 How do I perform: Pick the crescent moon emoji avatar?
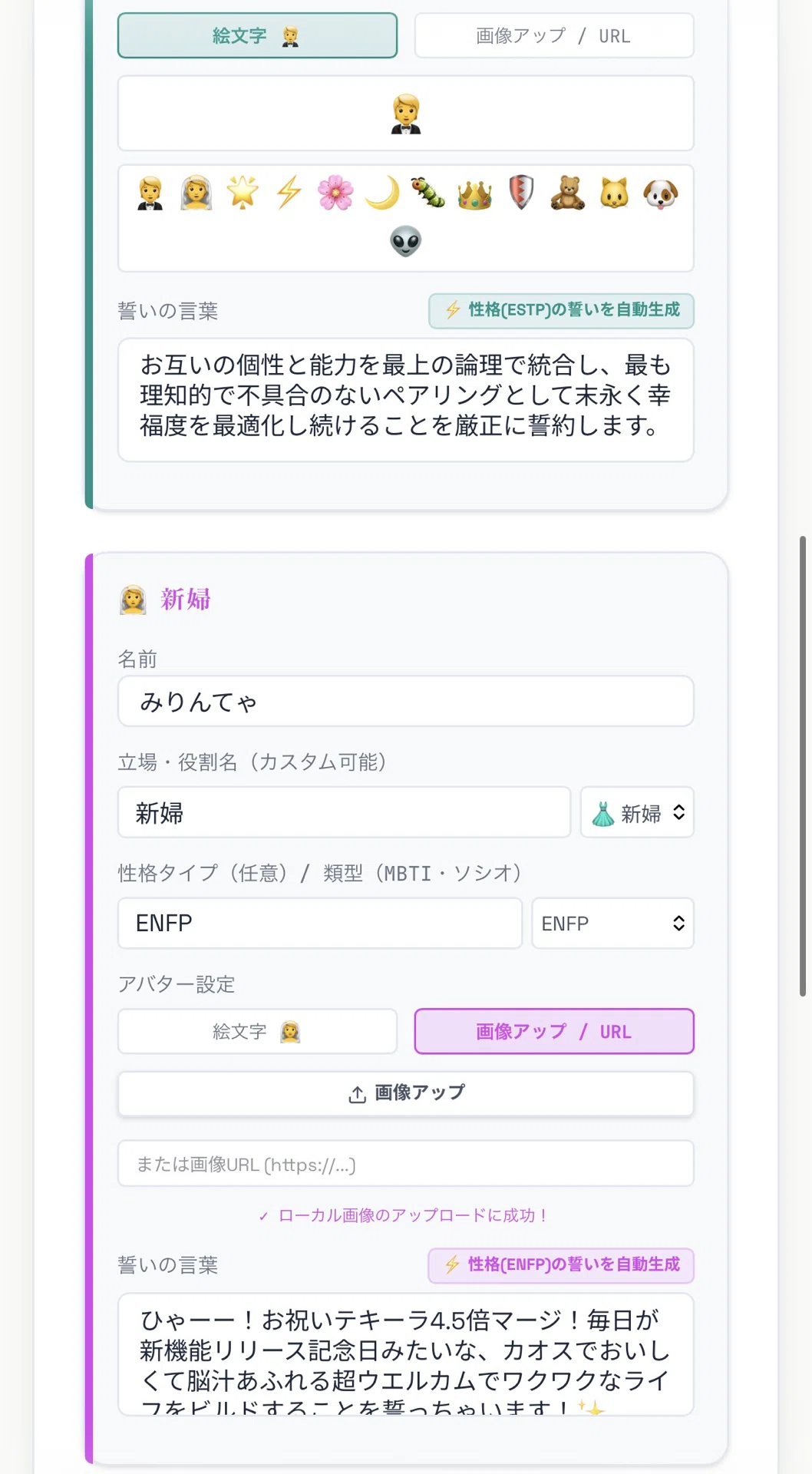(x=382, y=193)
